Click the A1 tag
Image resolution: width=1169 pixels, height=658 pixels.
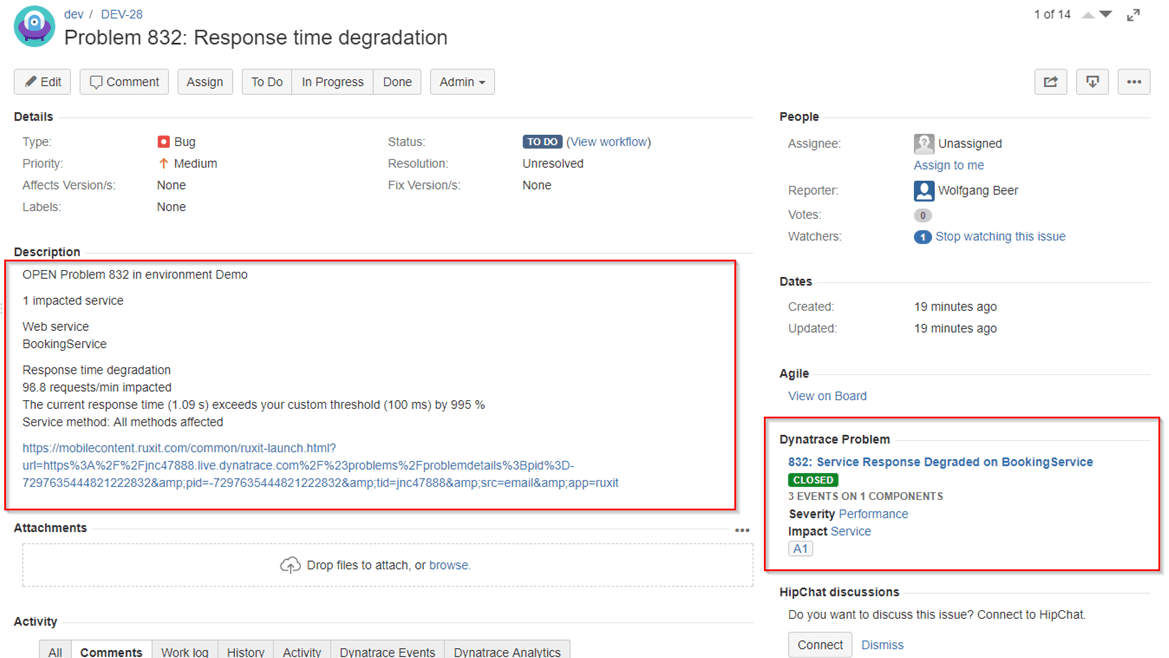click(801, 549)
